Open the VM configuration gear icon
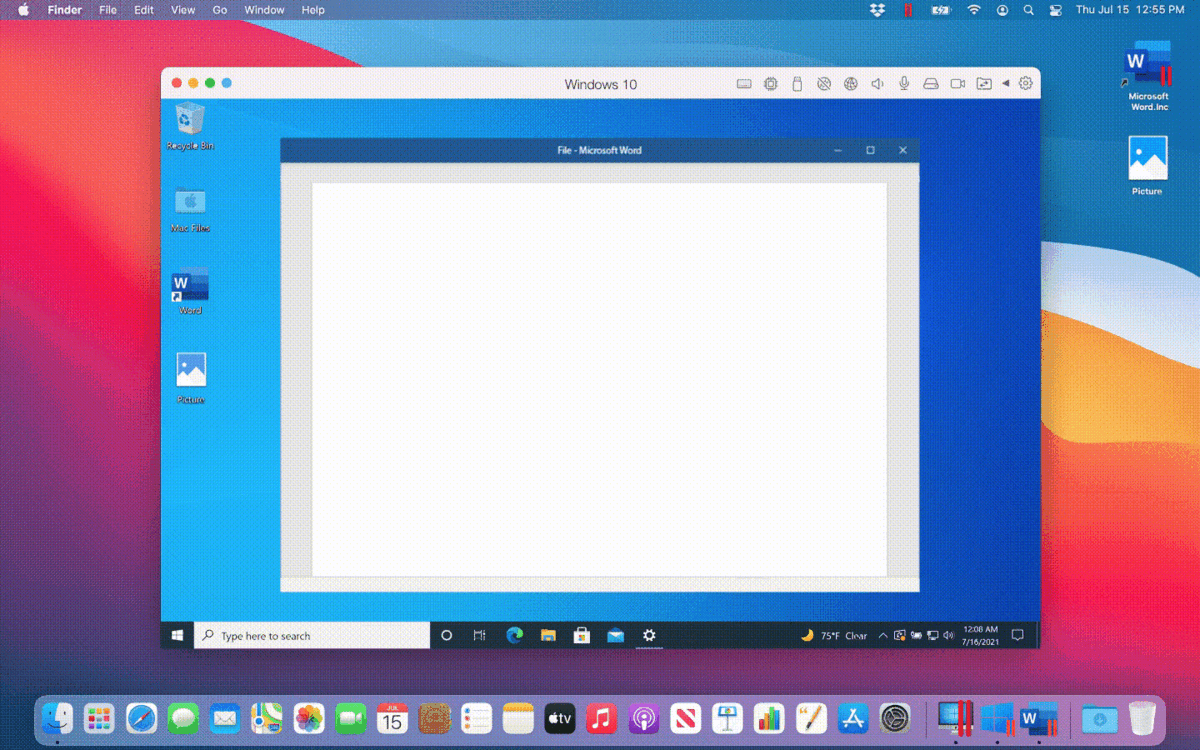The height and width of the screenshot is (750, 1200). point(1025,84)
